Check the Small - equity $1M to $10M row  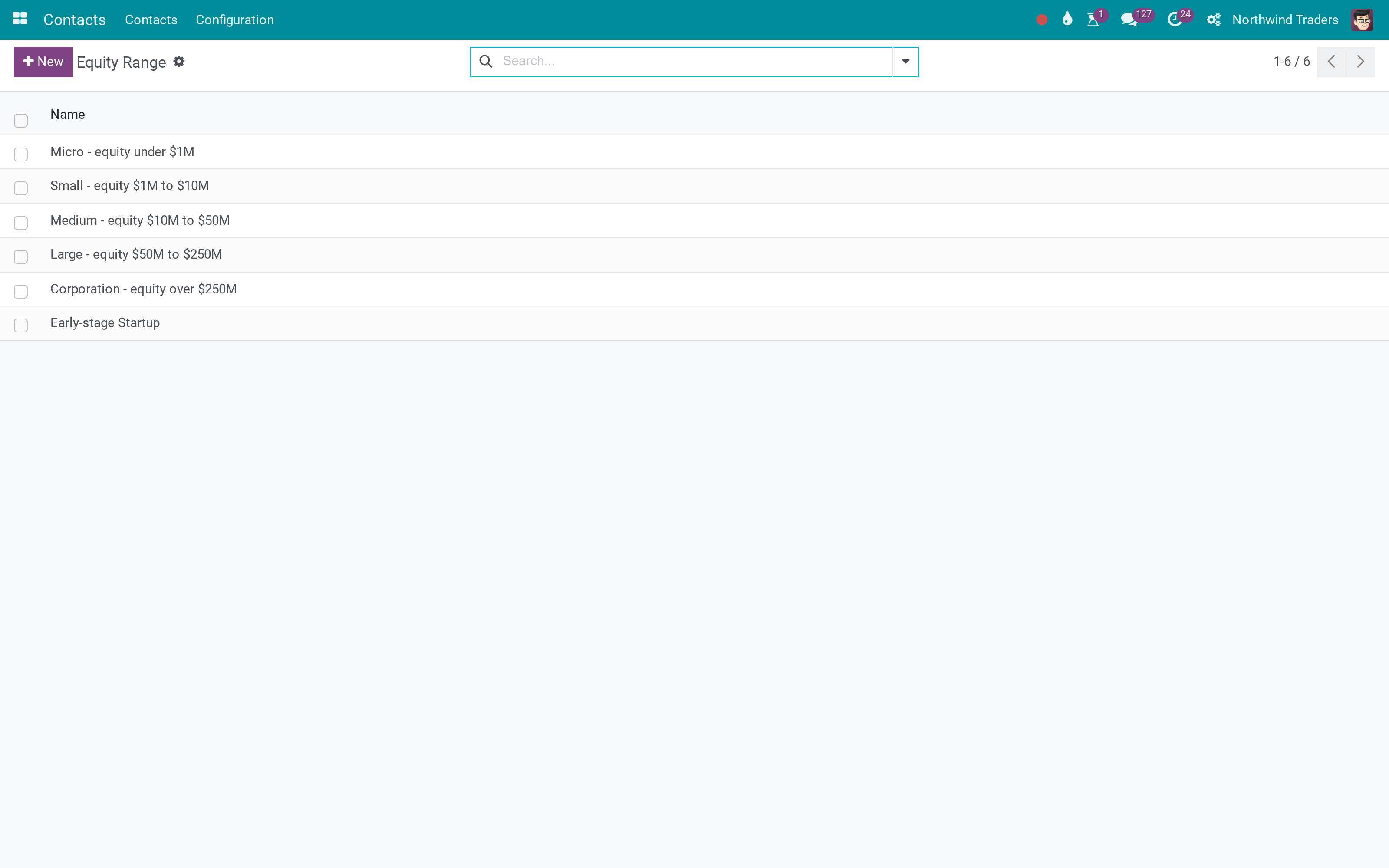coord(21,188)
